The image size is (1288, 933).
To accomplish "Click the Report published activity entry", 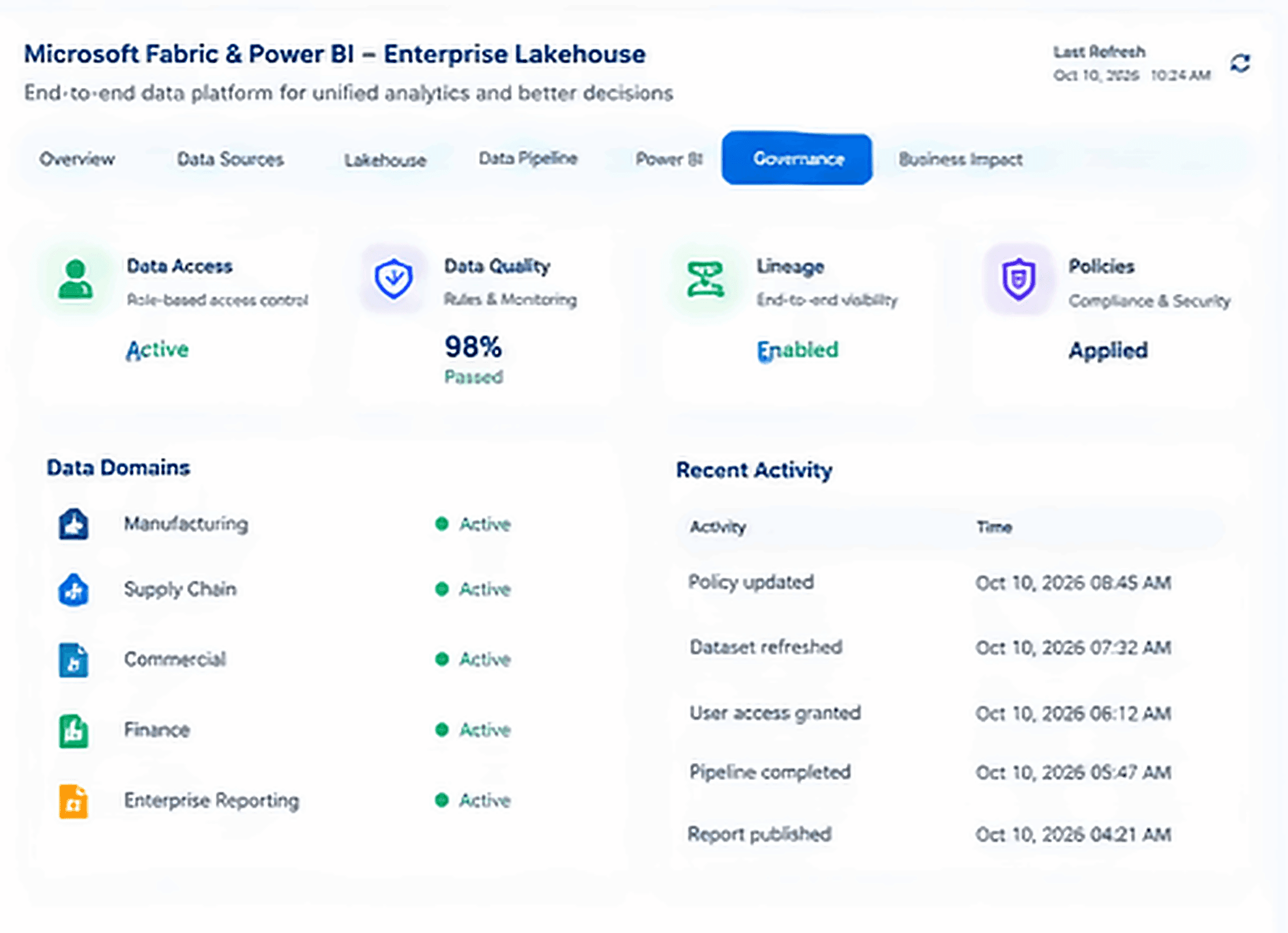I will (759, 834).
